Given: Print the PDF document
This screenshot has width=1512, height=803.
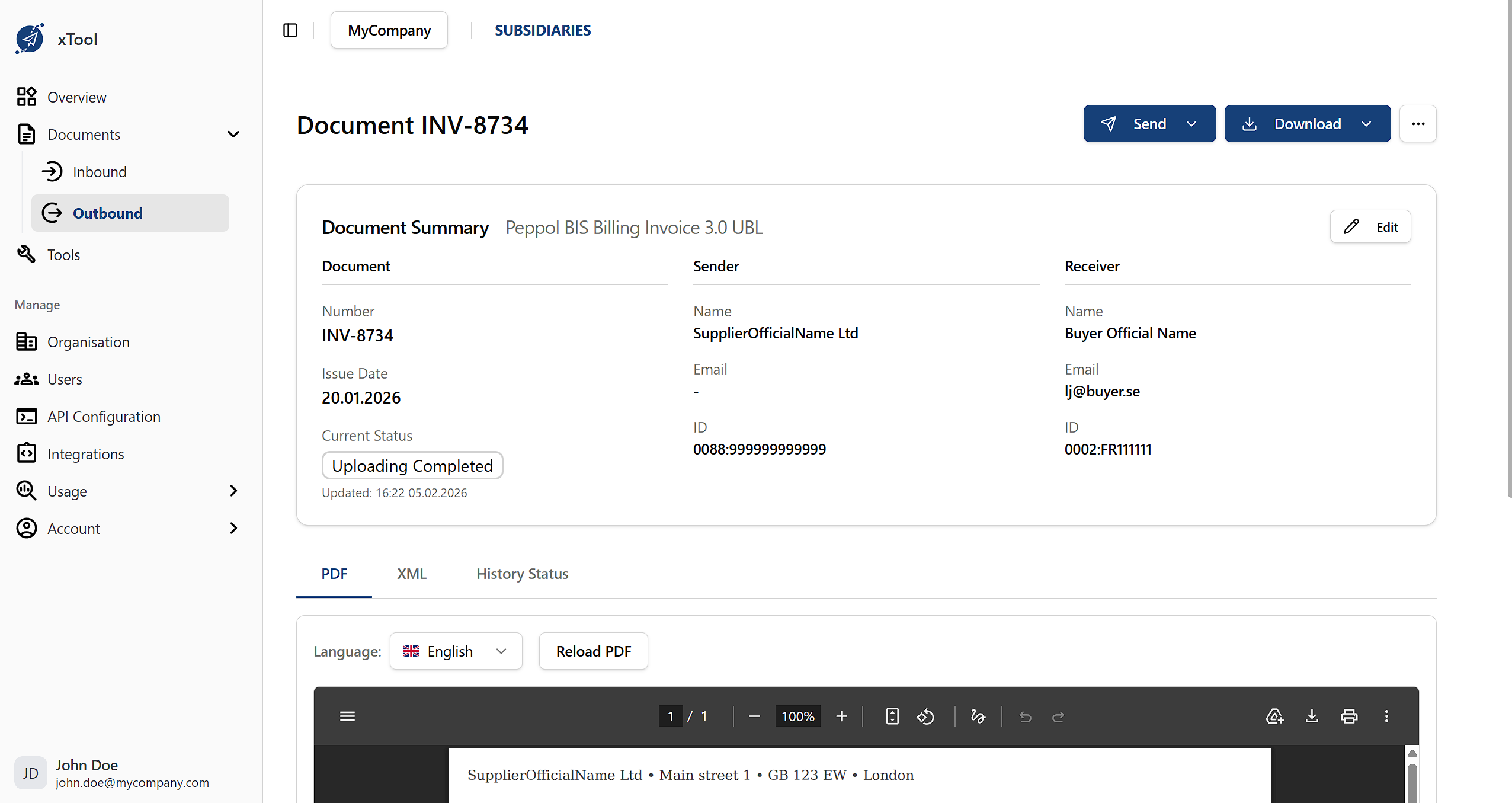Looking at the screenshot, I should [x=1348, y=716].
